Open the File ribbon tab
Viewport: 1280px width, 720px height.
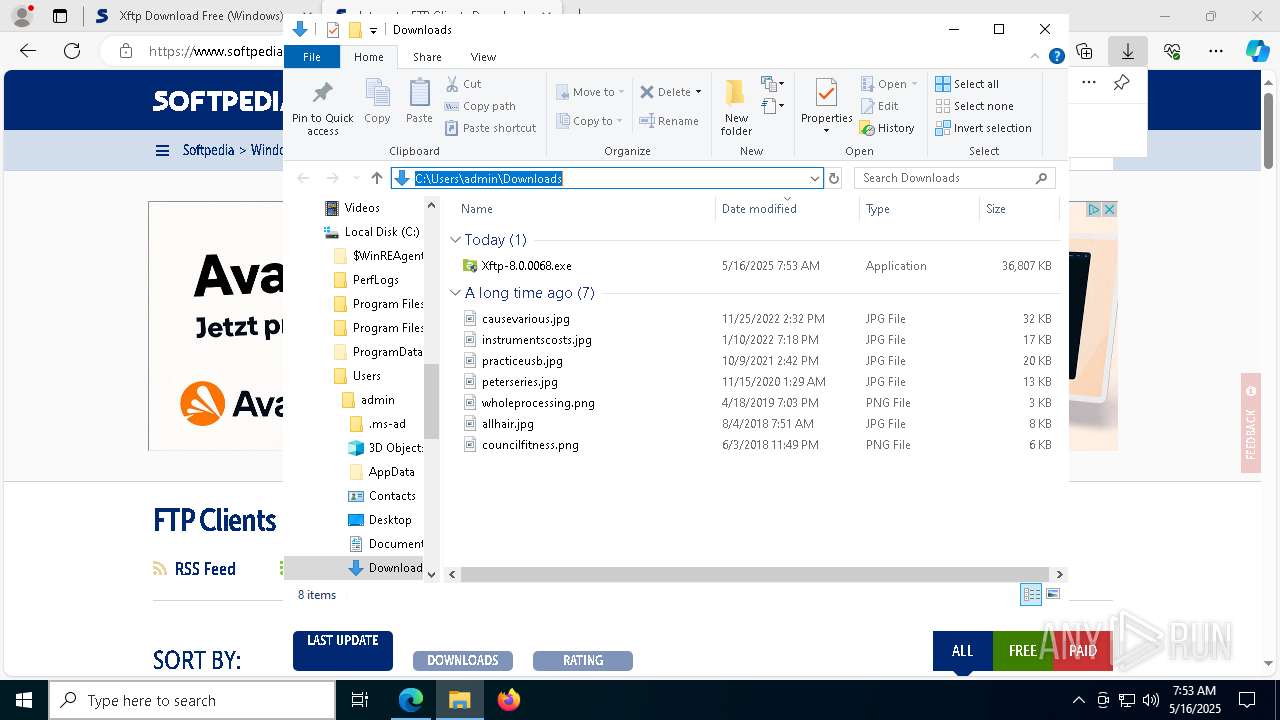pos(312,57)
